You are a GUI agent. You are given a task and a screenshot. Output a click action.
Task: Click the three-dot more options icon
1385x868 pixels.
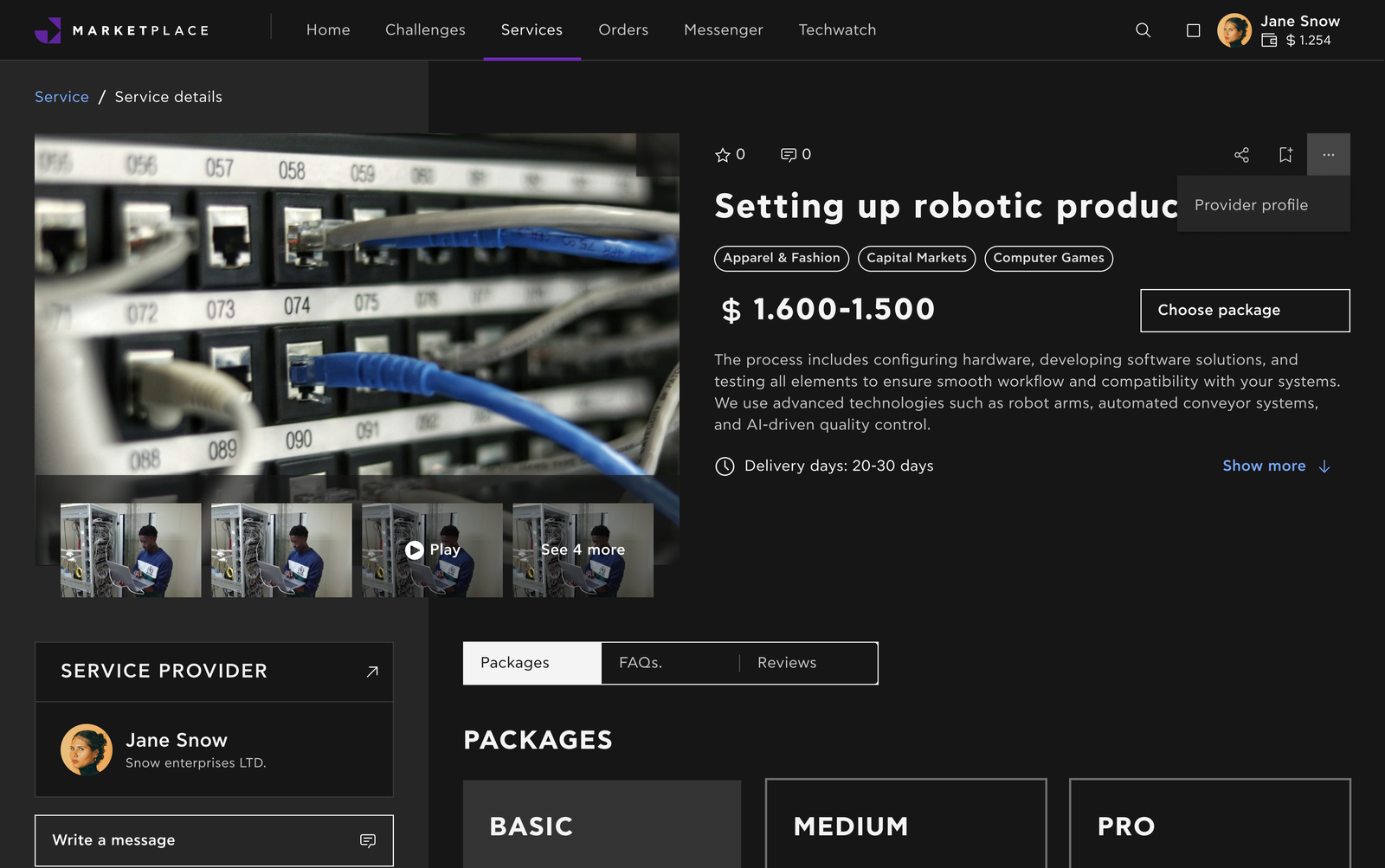[1328, 155]
